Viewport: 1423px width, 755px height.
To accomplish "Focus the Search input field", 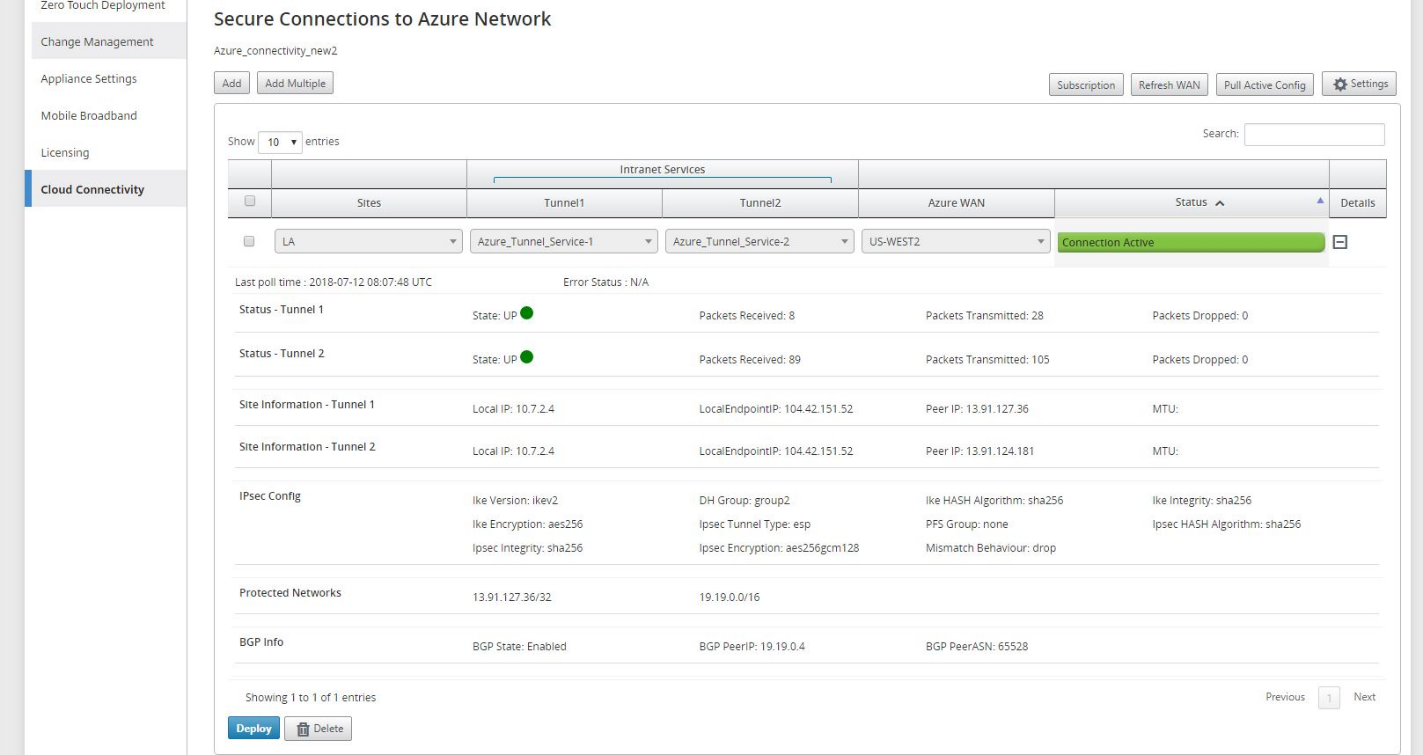I will click(1314, 134).
